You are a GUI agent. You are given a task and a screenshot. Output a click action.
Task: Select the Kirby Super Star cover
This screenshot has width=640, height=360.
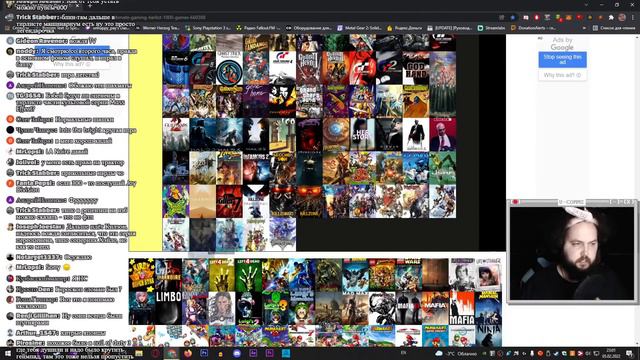click(x=142, y=275)
